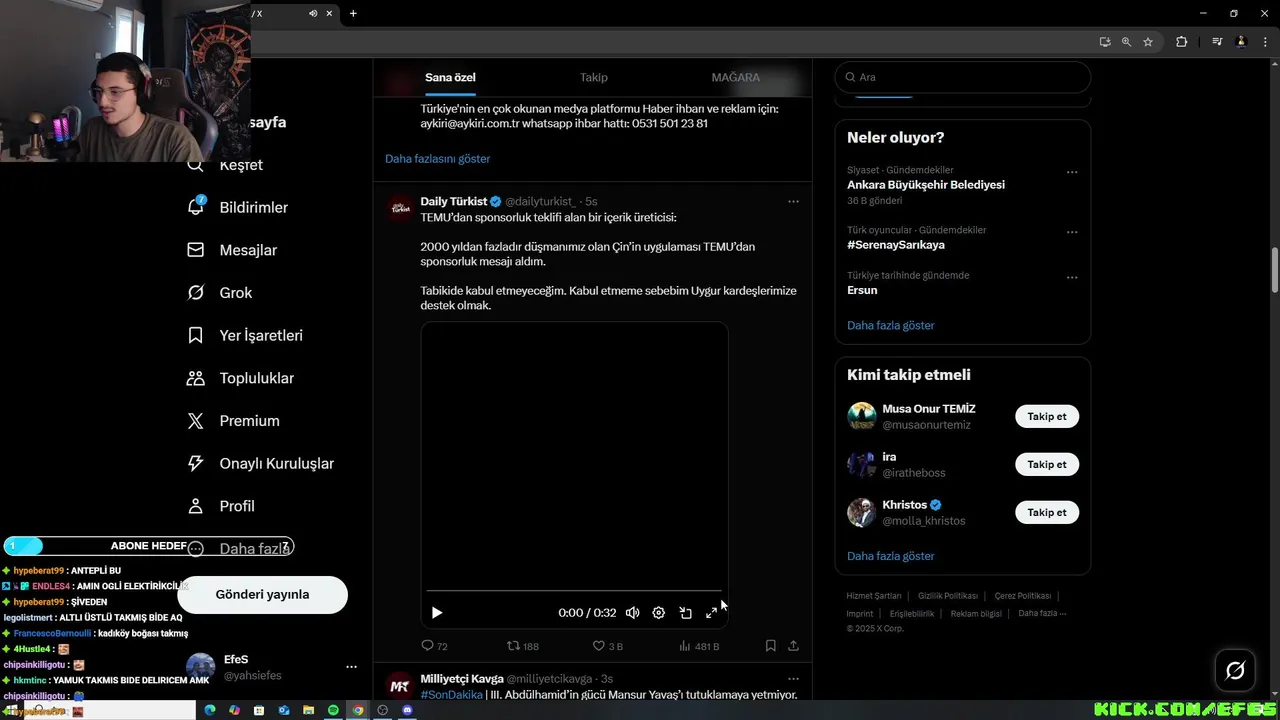Open the Grok floating button
Viewport: 1280px width, 720px height.
(1235, 670)
